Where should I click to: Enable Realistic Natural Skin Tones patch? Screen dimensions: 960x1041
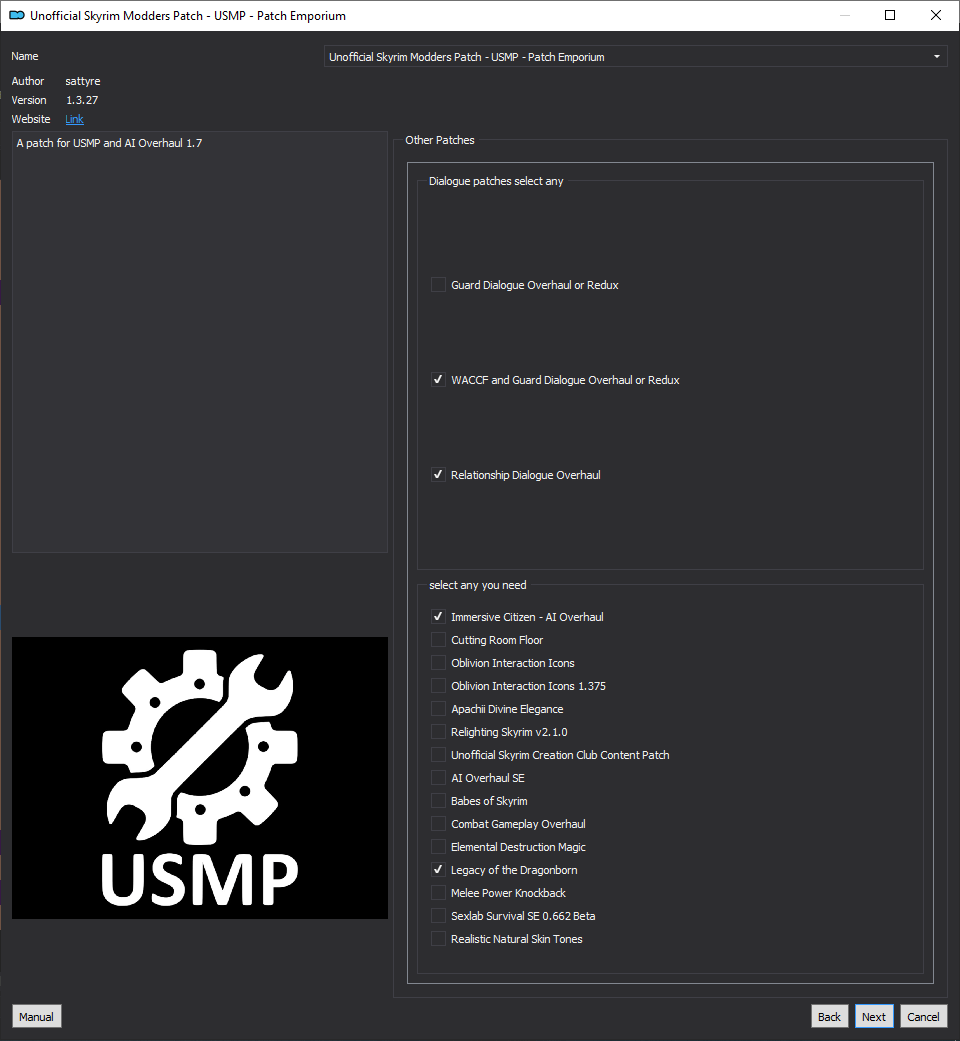pyautogui.click(x=438, y=939)
